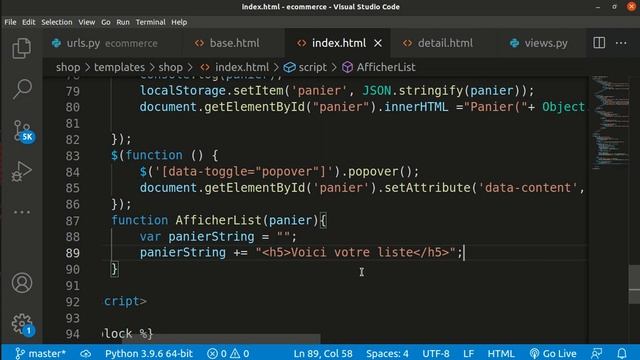This screenshot has width=640, height=360.
Task: Select the index.html tab
Action: coord(338,43)
